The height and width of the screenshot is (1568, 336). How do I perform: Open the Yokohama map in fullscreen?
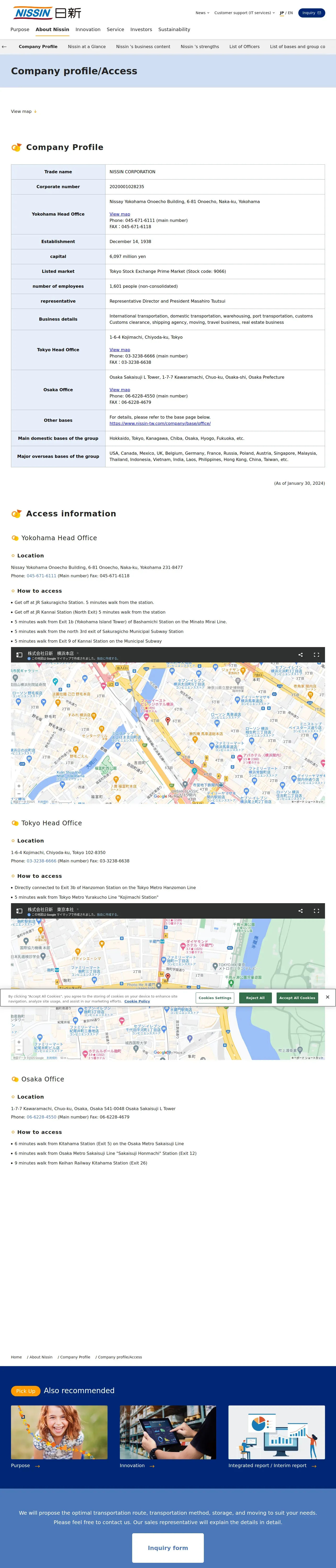click(x=316, y=655)
